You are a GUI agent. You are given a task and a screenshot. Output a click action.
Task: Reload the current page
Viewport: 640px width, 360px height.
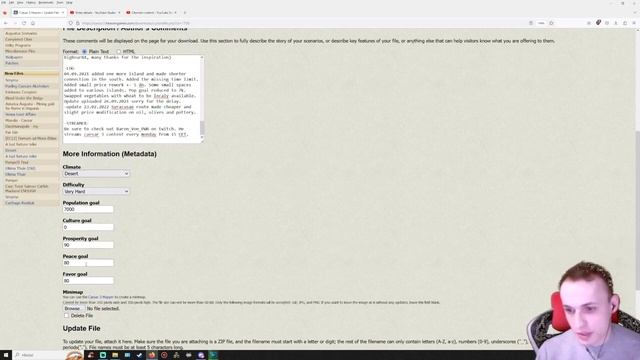(x=24, y=23)
